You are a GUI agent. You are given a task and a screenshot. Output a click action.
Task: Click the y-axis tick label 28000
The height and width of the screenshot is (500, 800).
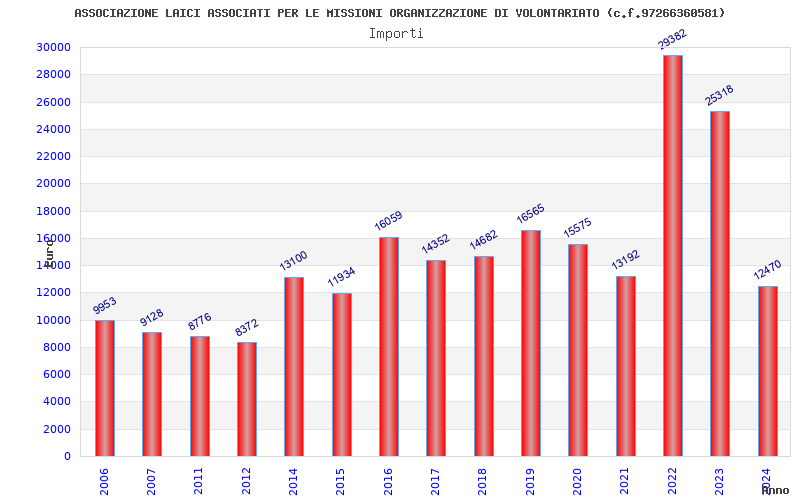click(54, 74)
